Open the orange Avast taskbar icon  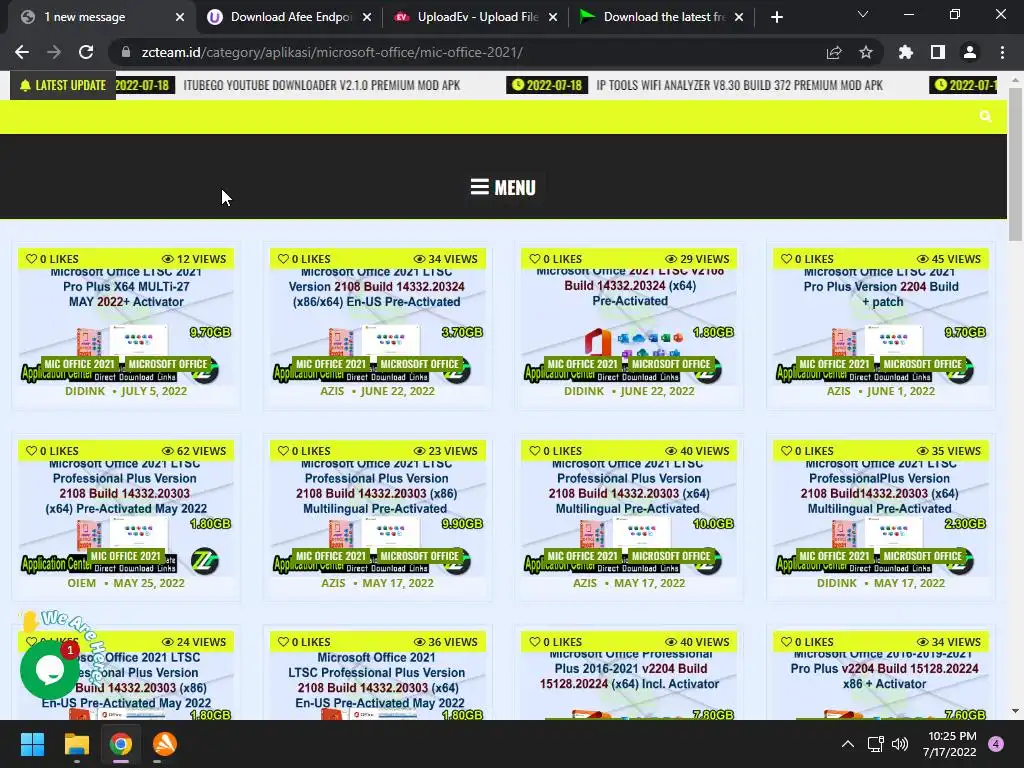tap(165, 744)
